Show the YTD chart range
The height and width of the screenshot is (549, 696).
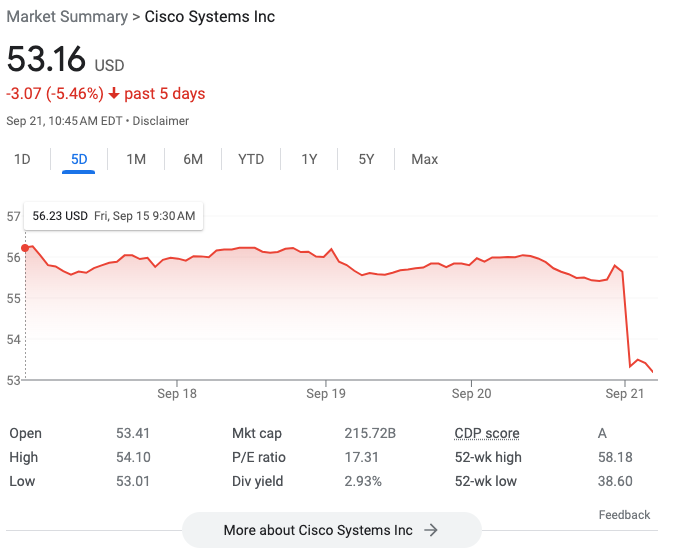coord(251,159)
